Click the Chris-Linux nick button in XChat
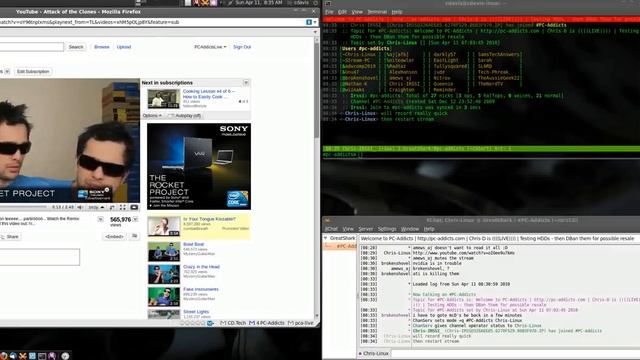Viewport: 640px width, 360px height. point(373,353)
